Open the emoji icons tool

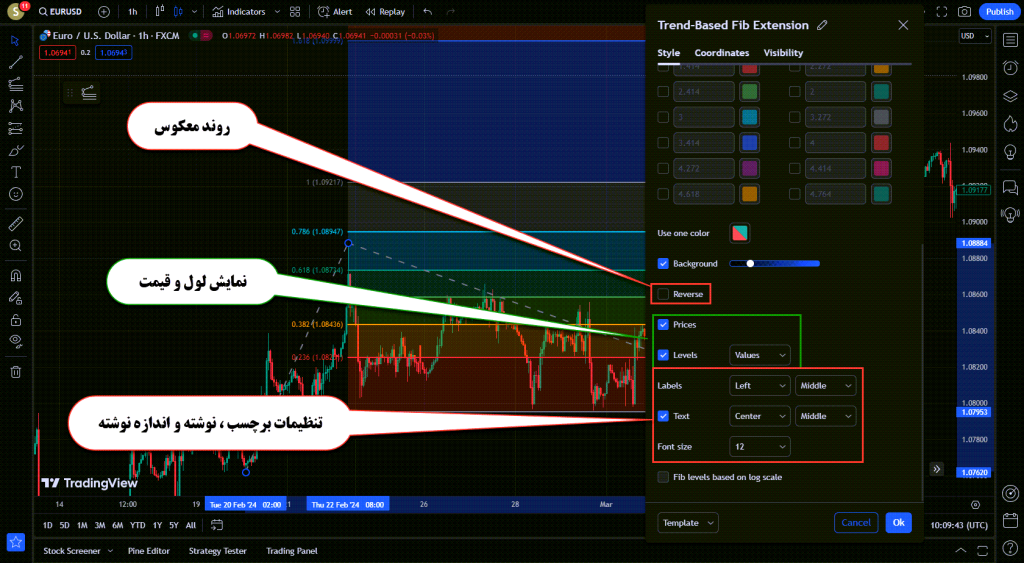point(16,194)
